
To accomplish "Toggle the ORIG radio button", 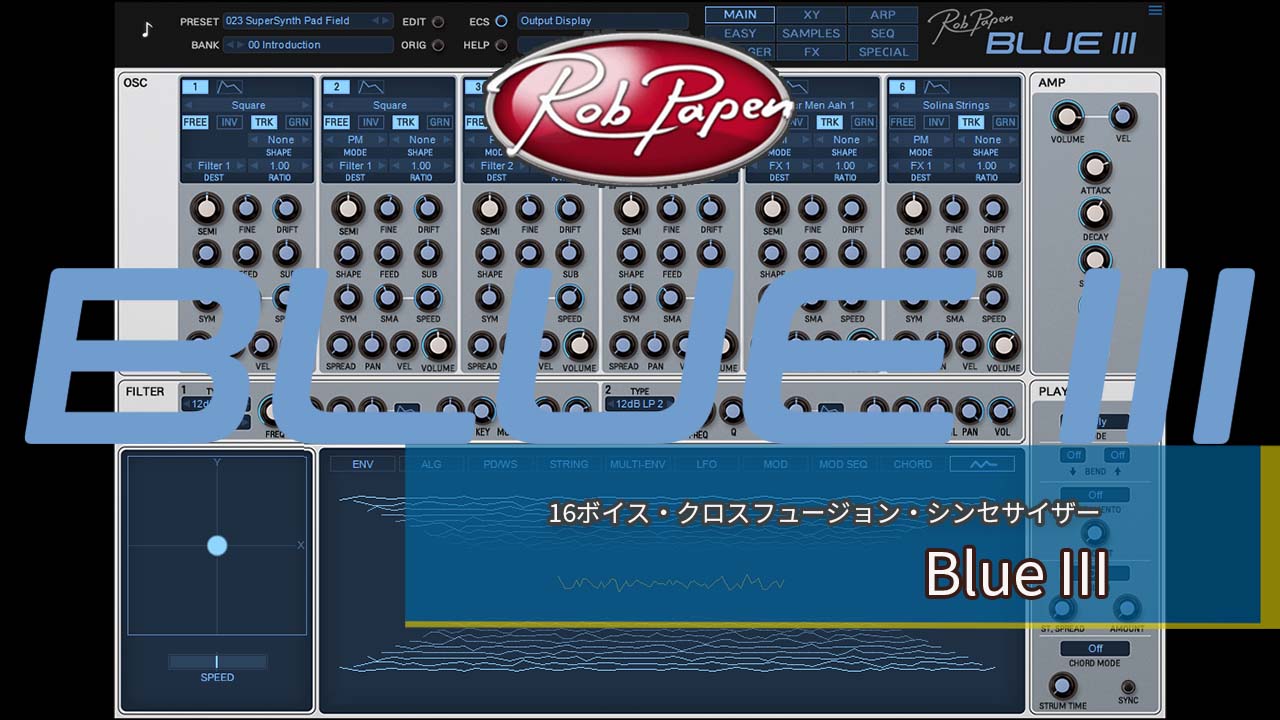I will point(437,45).
